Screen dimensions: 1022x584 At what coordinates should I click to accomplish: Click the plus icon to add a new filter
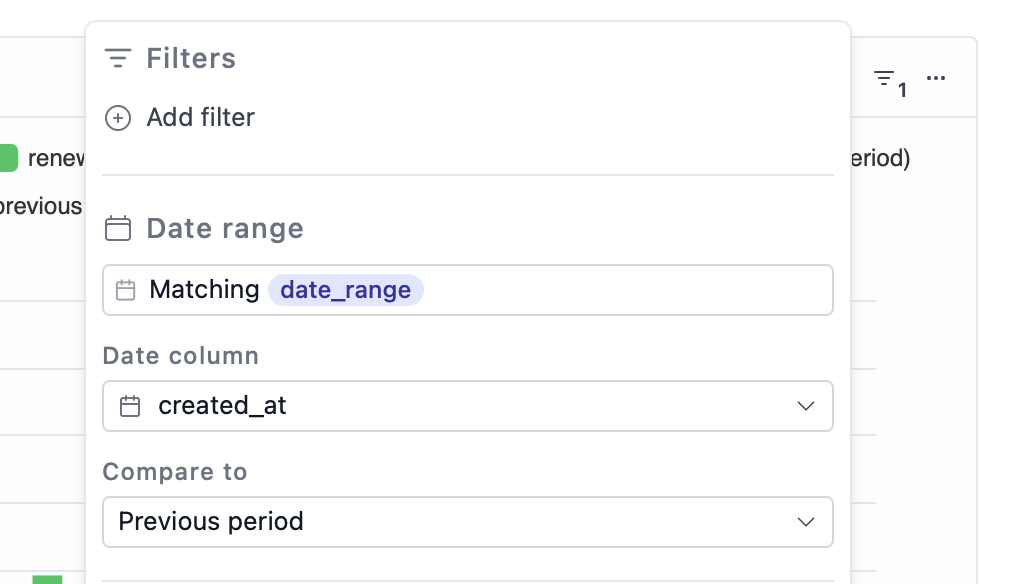pos(118,118)
